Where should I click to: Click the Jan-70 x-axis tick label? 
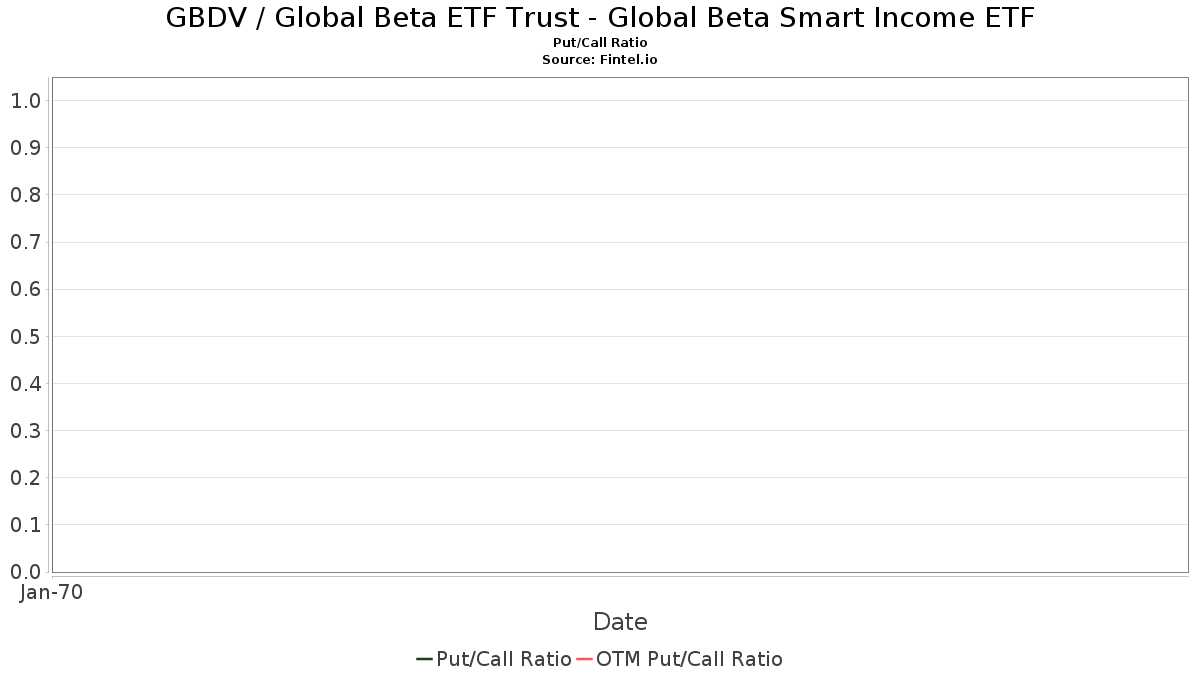pyautogui.click(x=51, y=592)
